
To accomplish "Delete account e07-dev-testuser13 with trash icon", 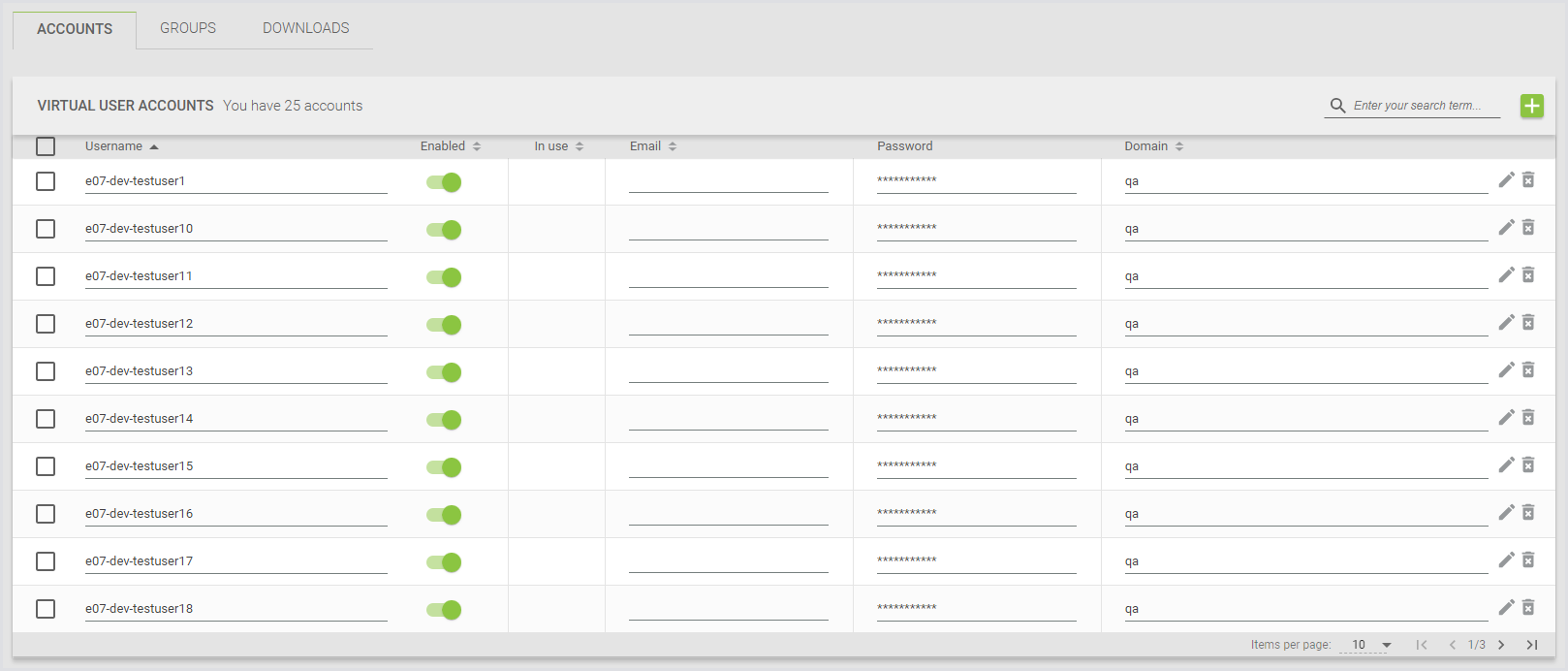I will [x=1528, y=369].
